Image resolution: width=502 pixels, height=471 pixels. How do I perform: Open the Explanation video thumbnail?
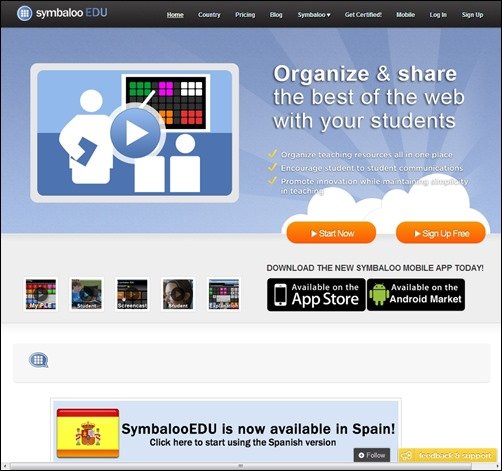pos(224,294)
